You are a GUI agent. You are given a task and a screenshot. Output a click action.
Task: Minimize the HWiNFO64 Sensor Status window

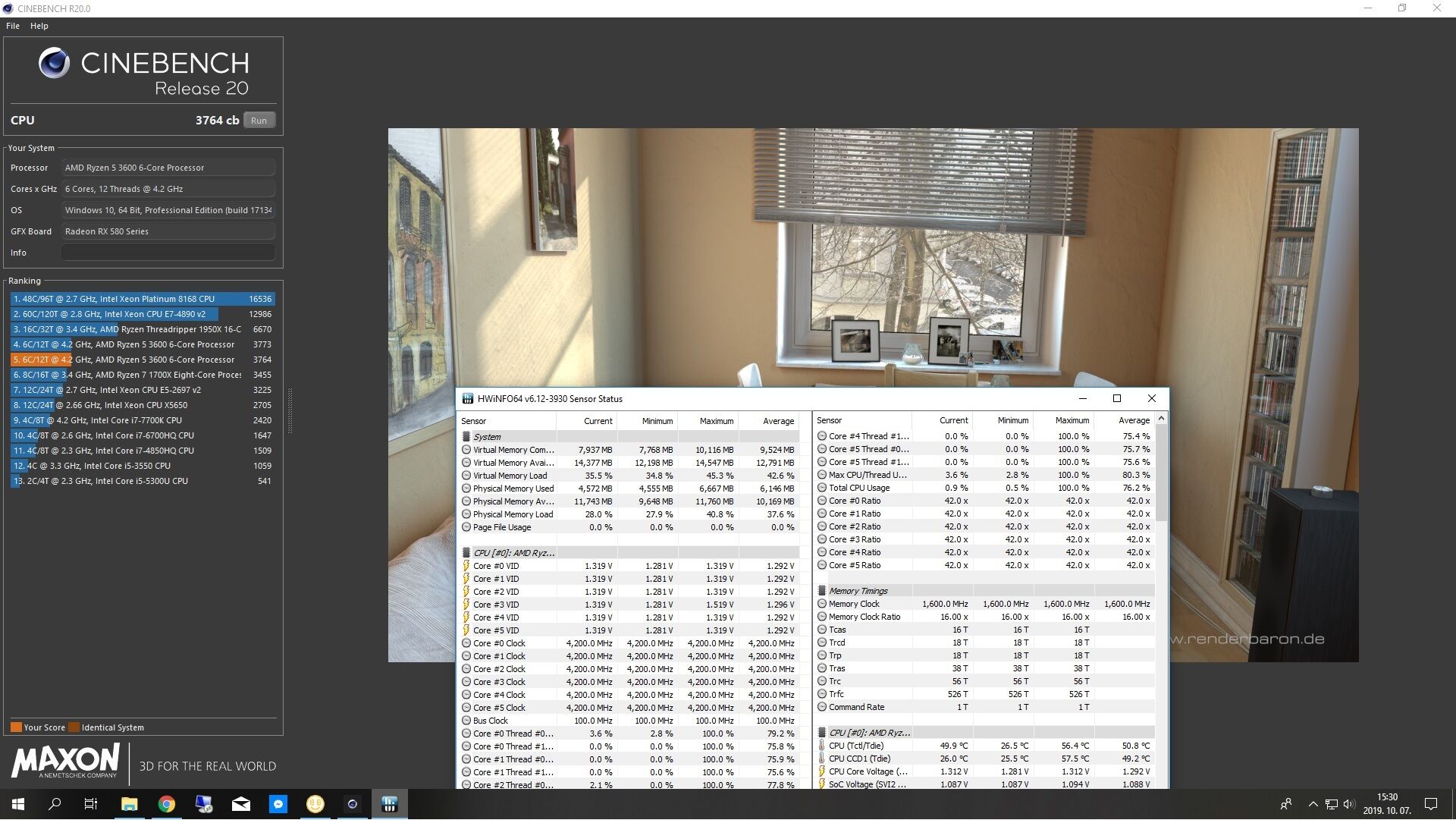coord(1082,399)
